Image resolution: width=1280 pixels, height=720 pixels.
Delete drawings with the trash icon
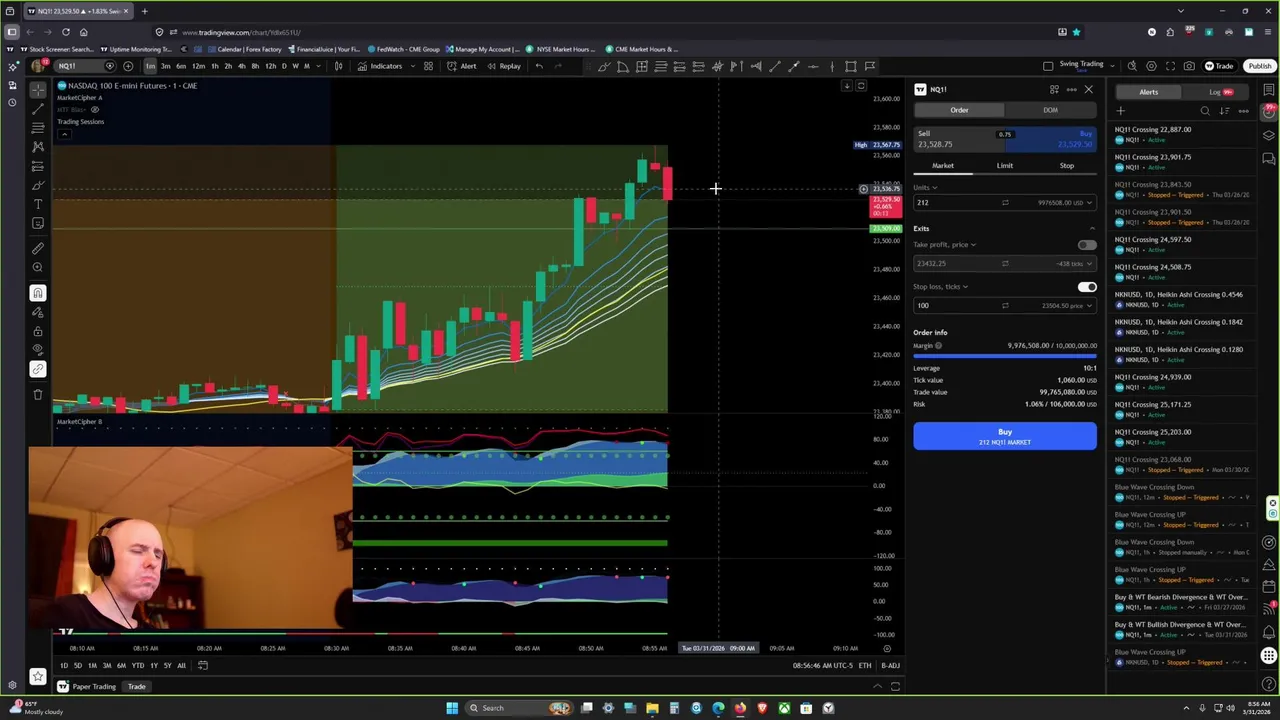38,395
